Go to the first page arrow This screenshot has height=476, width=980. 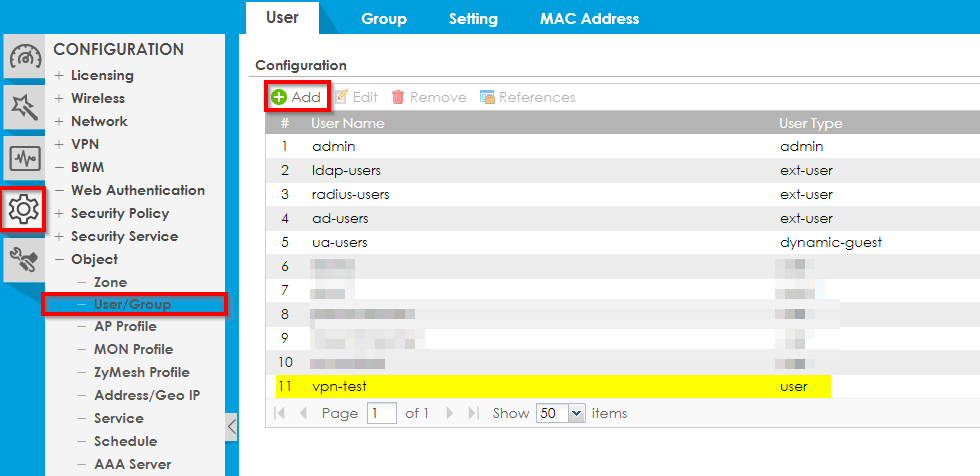point(280,413)
